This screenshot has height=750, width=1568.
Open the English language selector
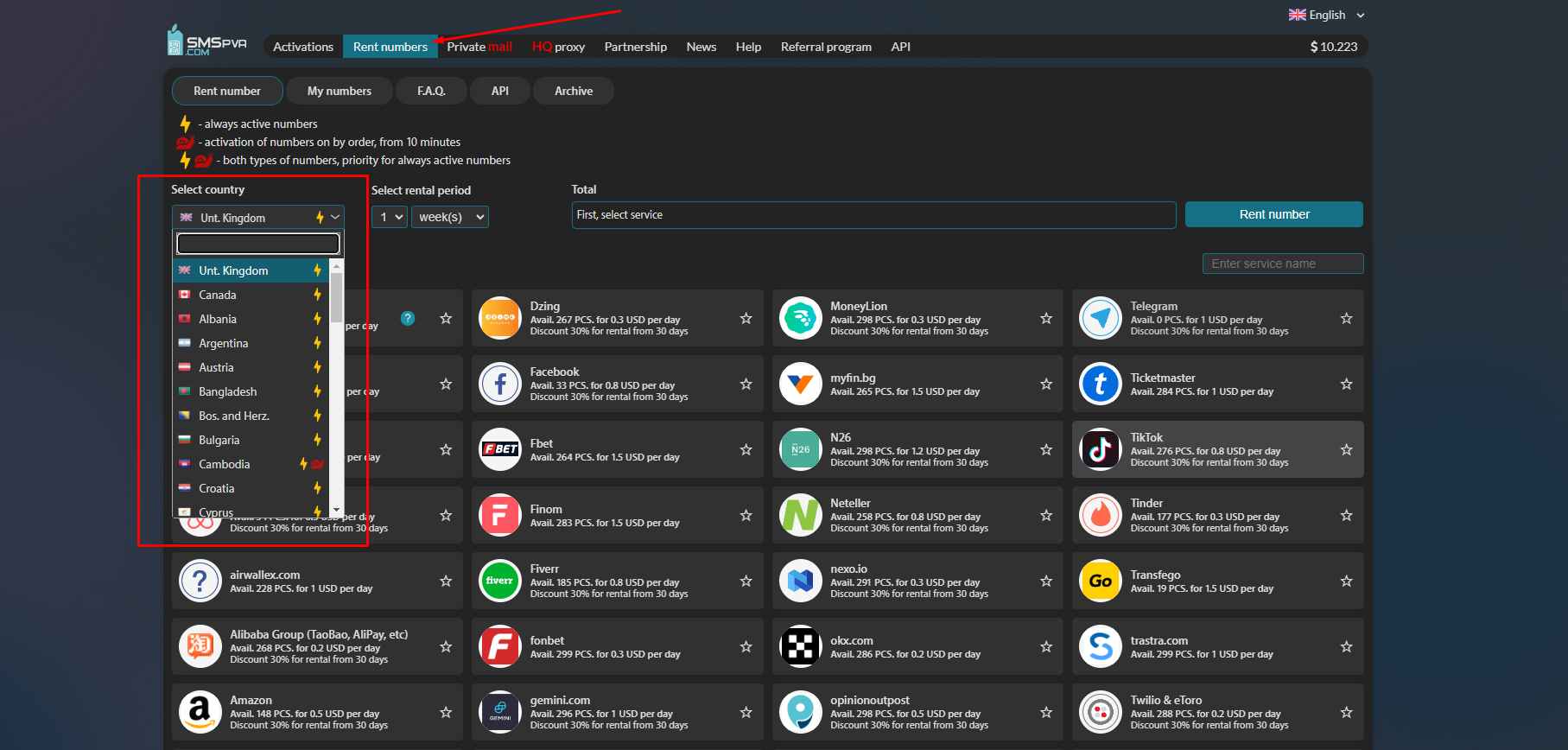click(1327, 15)
